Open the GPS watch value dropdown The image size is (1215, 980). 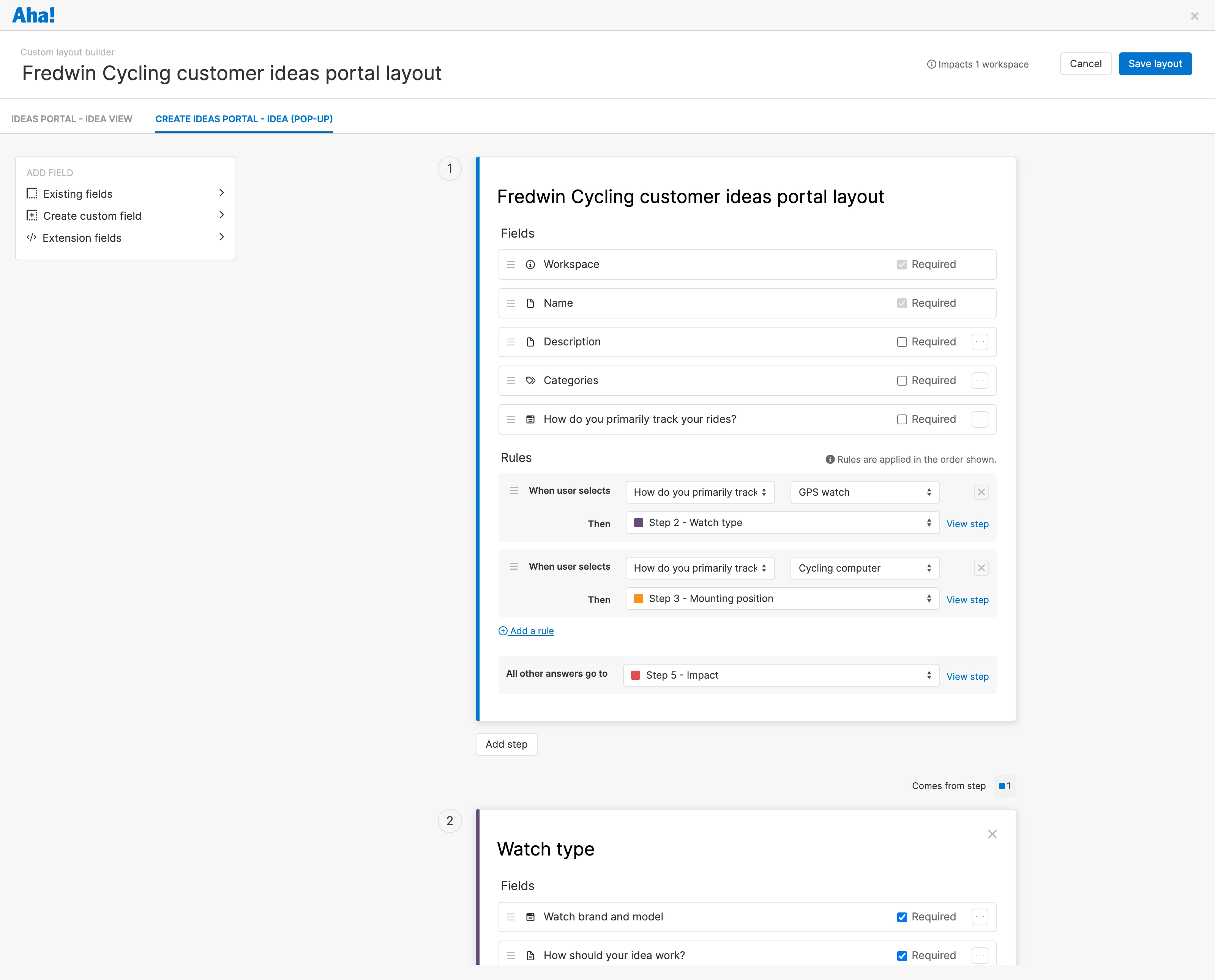(864, 492)
